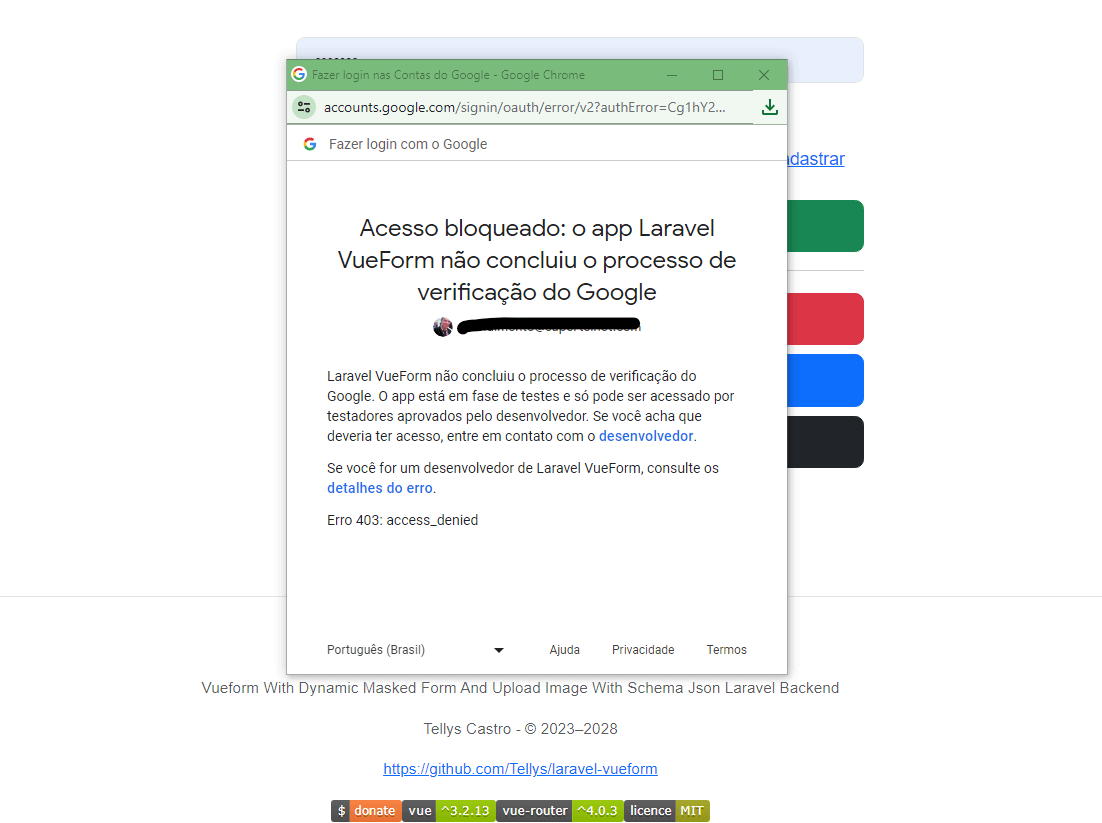Open the desenvolvedor contact link

(646, 436)
